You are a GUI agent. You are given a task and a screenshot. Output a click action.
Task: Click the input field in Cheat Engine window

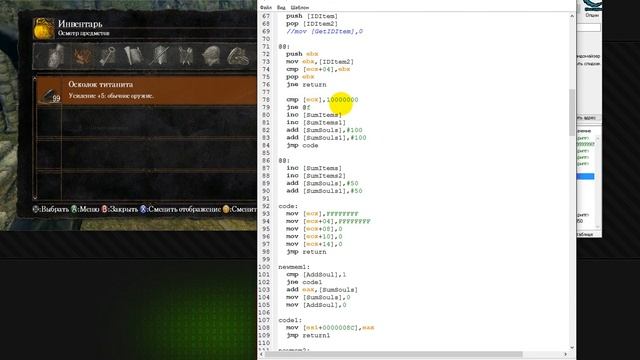point(588,28)
